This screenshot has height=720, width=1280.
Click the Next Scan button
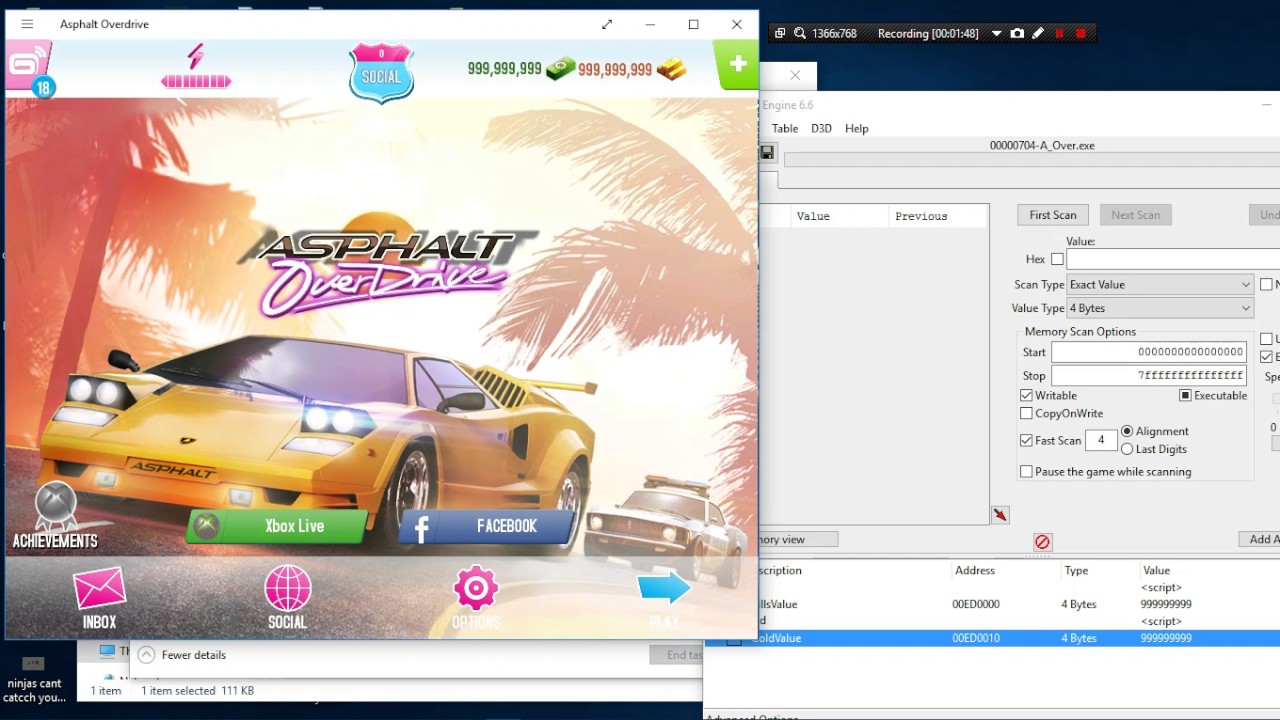1136,215
